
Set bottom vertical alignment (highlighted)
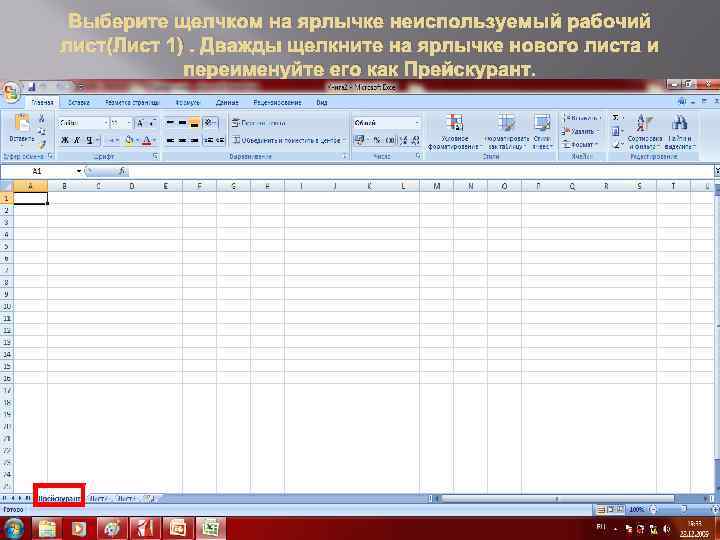(194, 123)
